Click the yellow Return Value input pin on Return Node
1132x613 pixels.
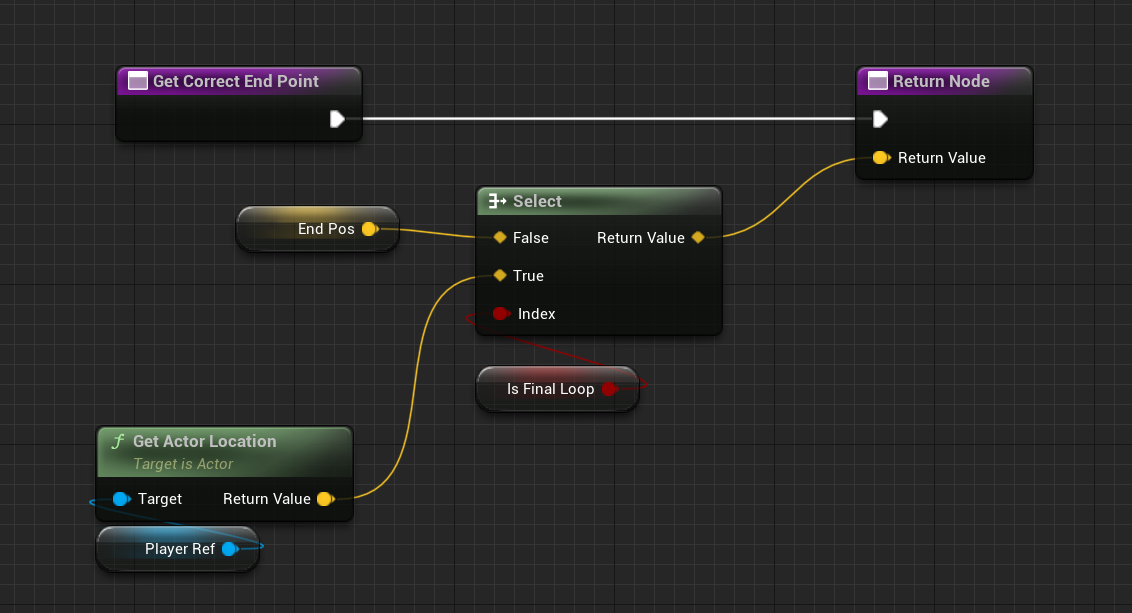click(881, 157)
